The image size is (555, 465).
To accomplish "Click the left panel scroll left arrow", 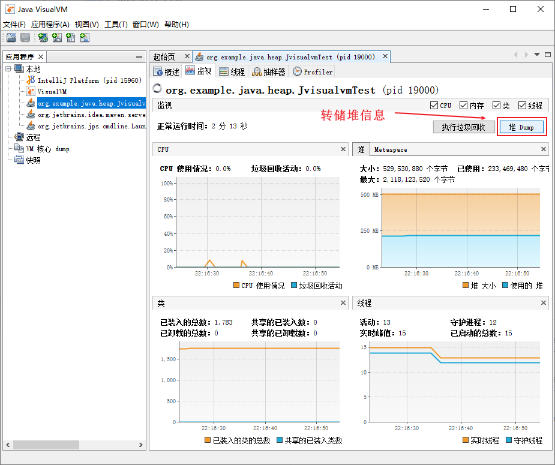I will pos(8,444).
